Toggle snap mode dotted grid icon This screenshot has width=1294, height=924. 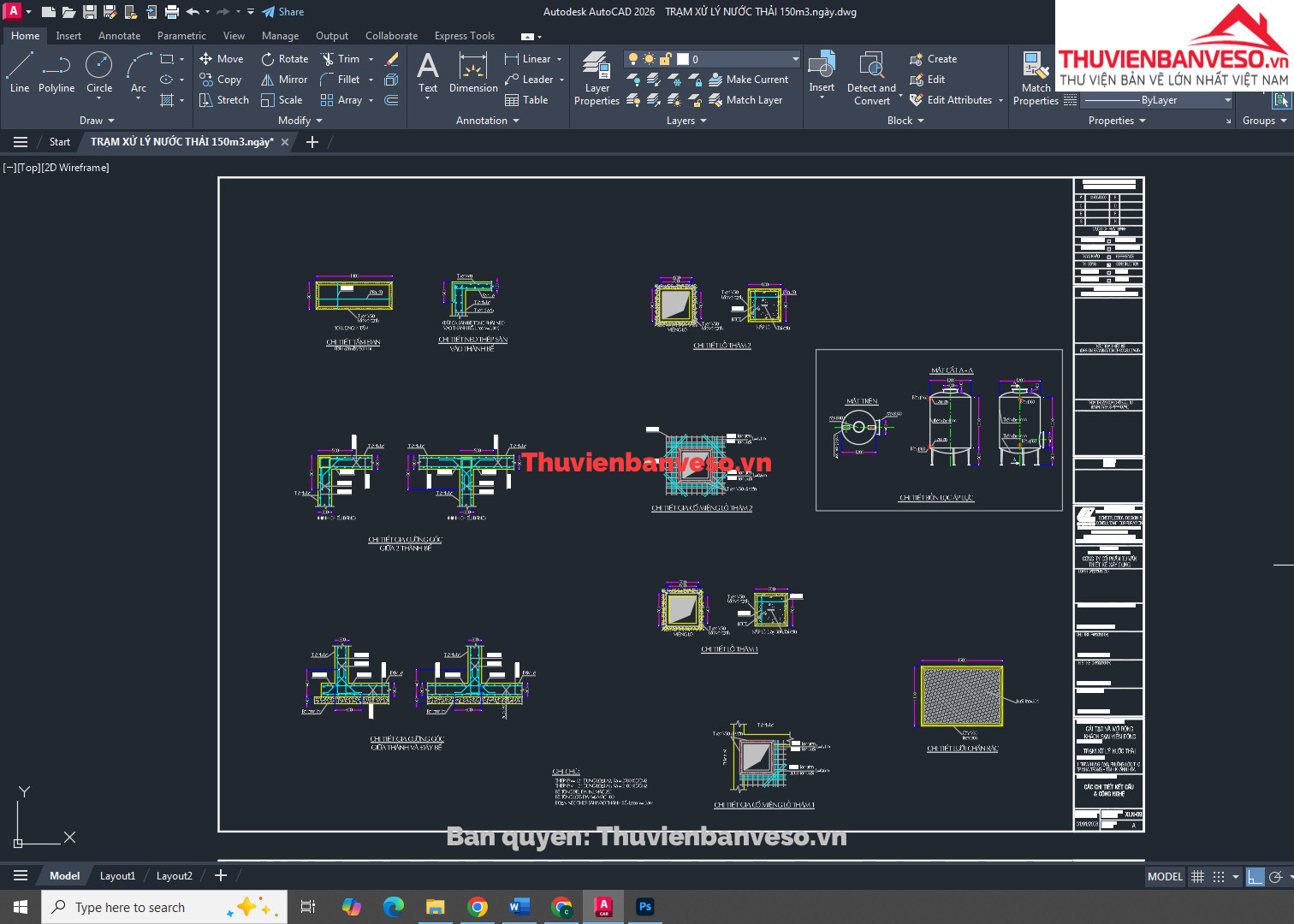tap(1219, 876)
